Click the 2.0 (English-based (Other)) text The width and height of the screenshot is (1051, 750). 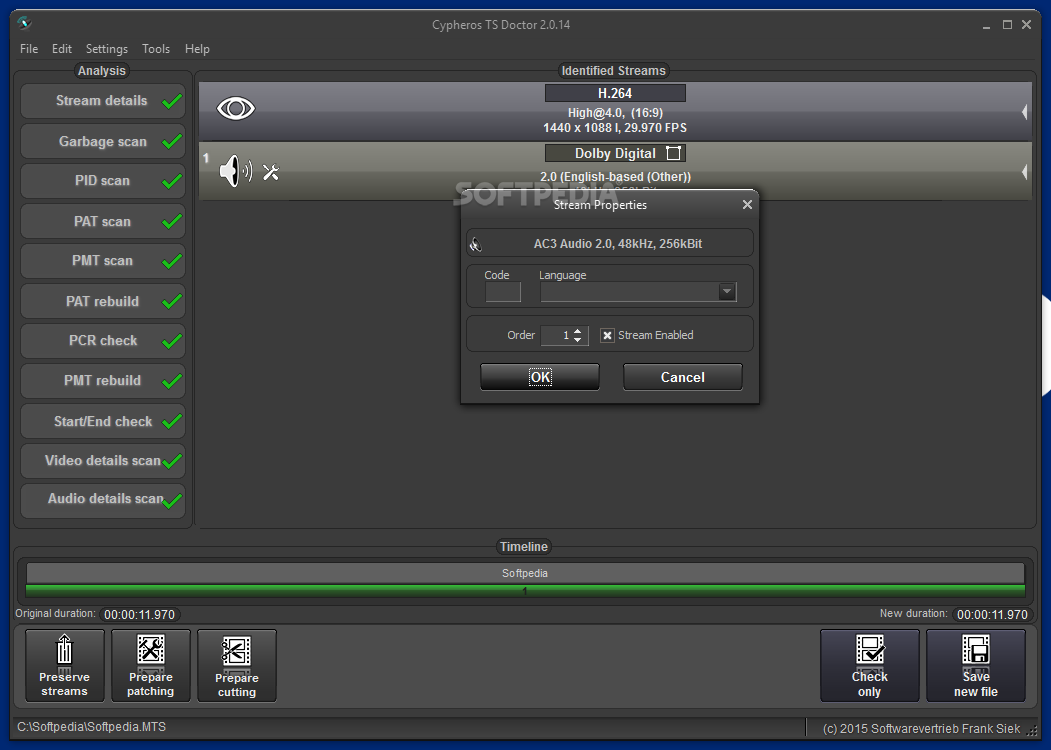coord(615,177)
